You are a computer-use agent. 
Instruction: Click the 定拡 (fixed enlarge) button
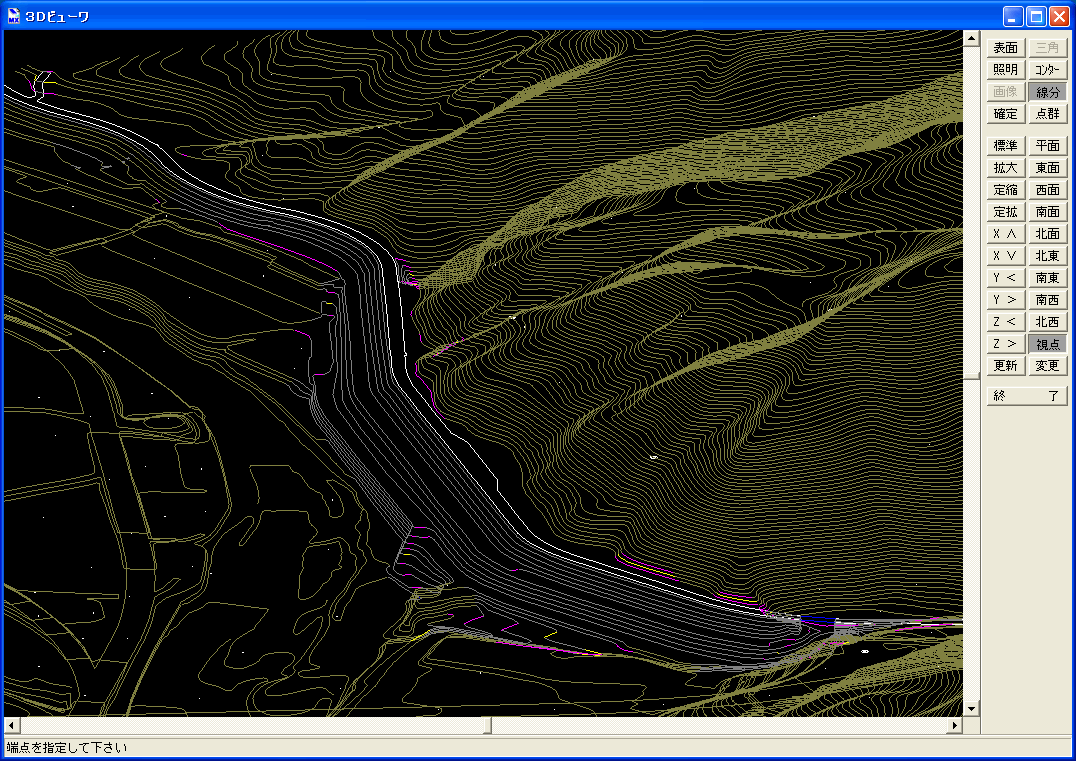[x=1006, y=211]
